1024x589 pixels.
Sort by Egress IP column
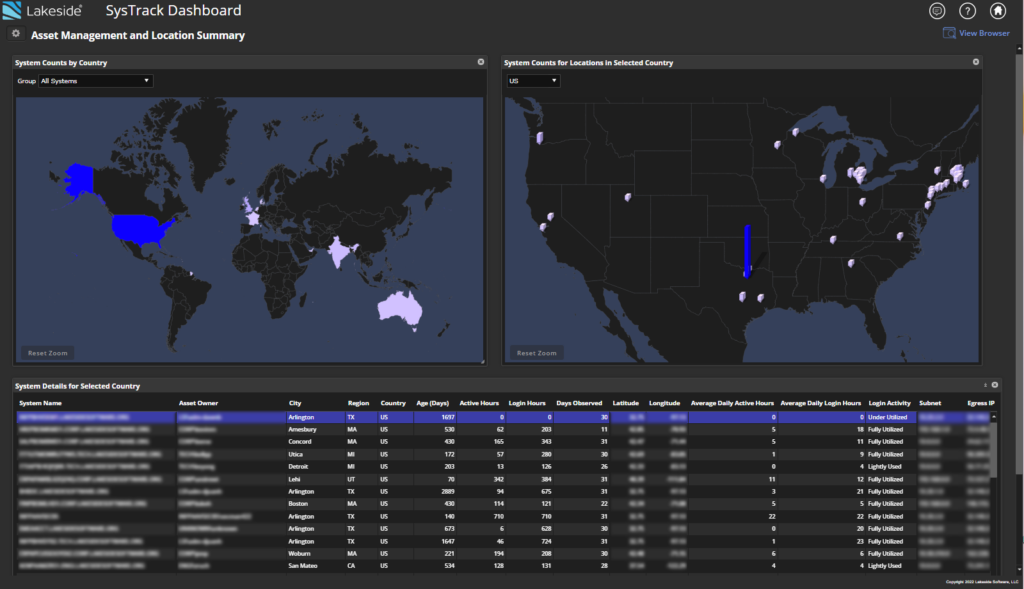[981, 403]
